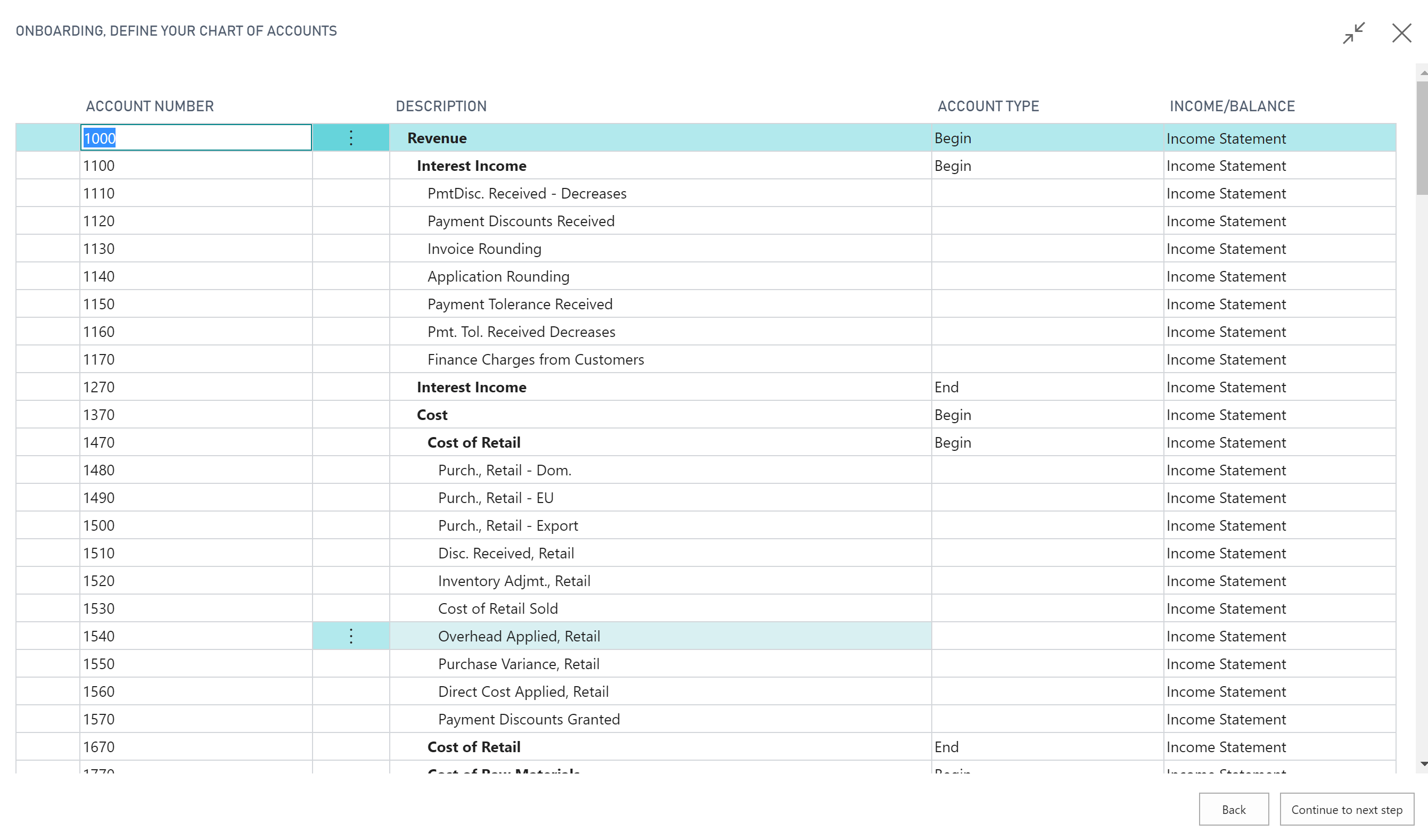
Task: Select 'Disc. Received, Retail' cell
Action: (x=661, y=554)
